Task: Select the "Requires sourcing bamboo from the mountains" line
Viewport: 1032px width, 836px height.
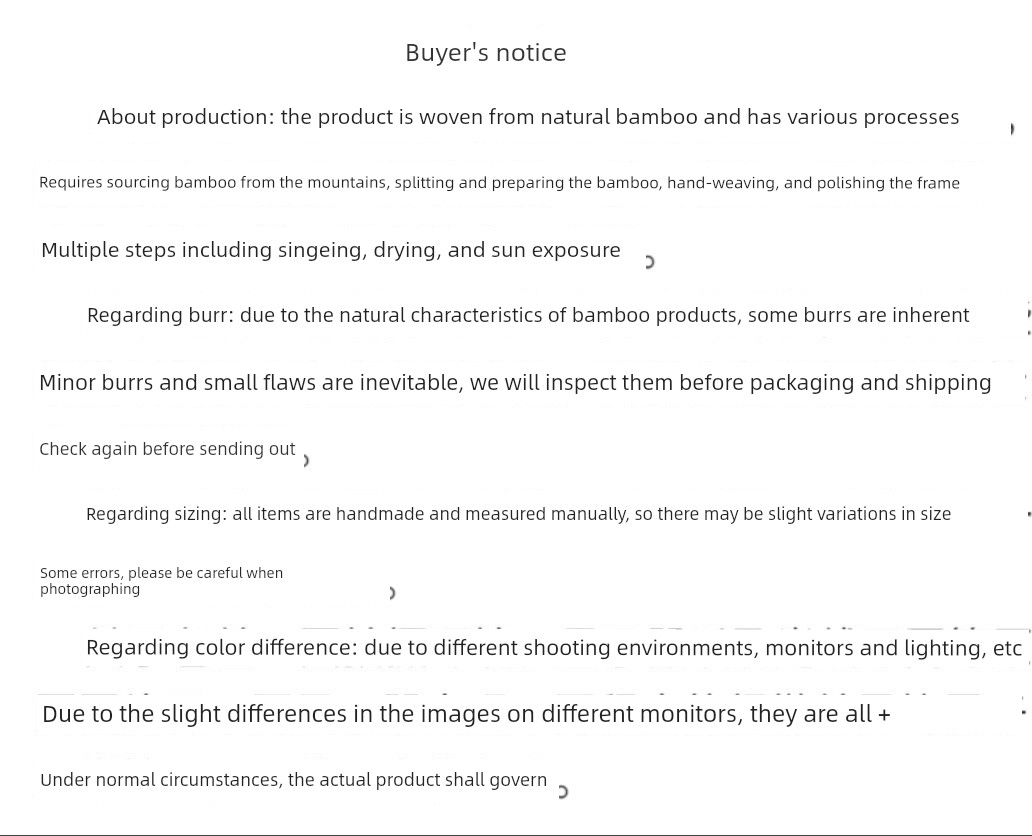Action: click(x=499, y=183)
